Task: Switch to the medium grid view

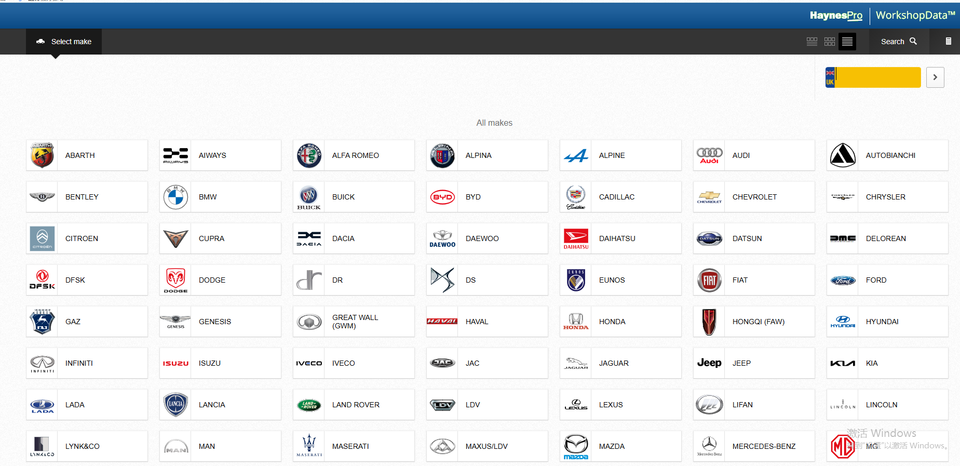Action: [x=829, y=41]
